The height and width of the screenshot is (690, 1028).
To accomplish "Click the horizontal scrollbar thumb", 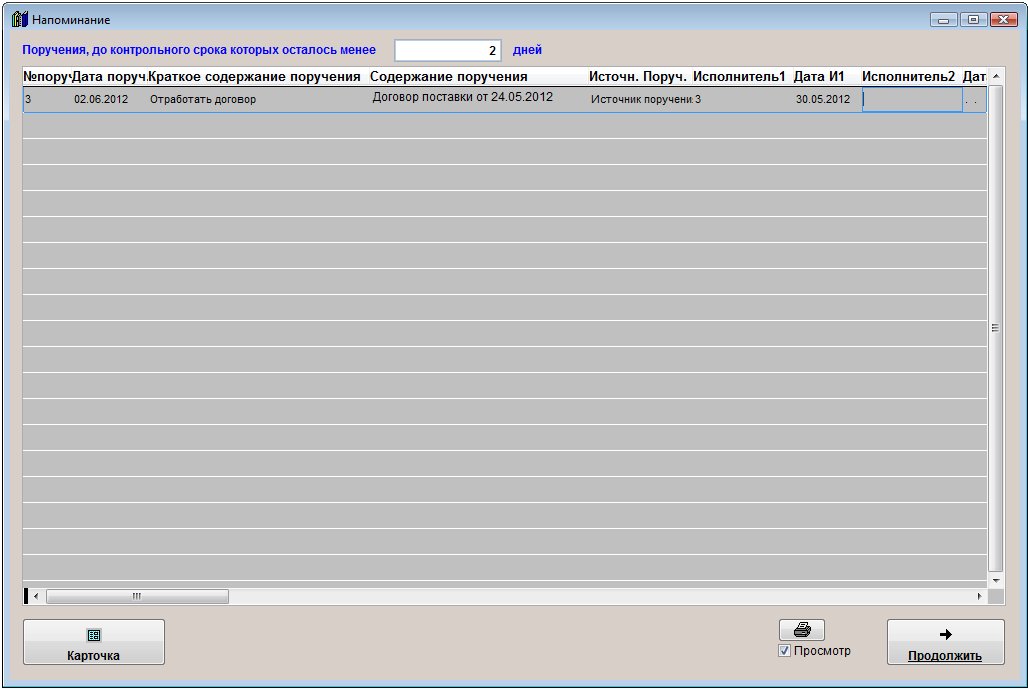I will tap(137, 596).
